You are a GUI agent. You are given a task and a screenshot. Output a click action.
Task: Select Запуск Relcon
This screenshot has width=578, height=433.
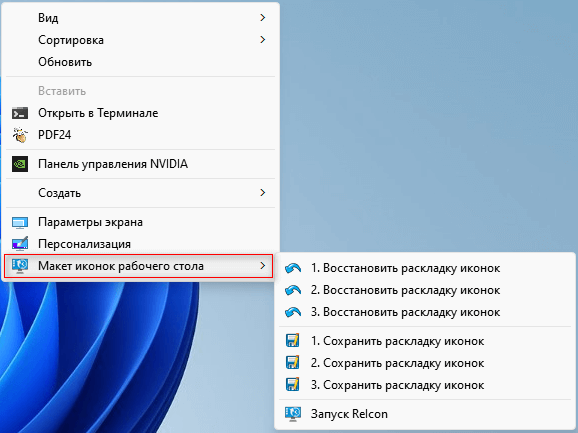click(425, 414)
